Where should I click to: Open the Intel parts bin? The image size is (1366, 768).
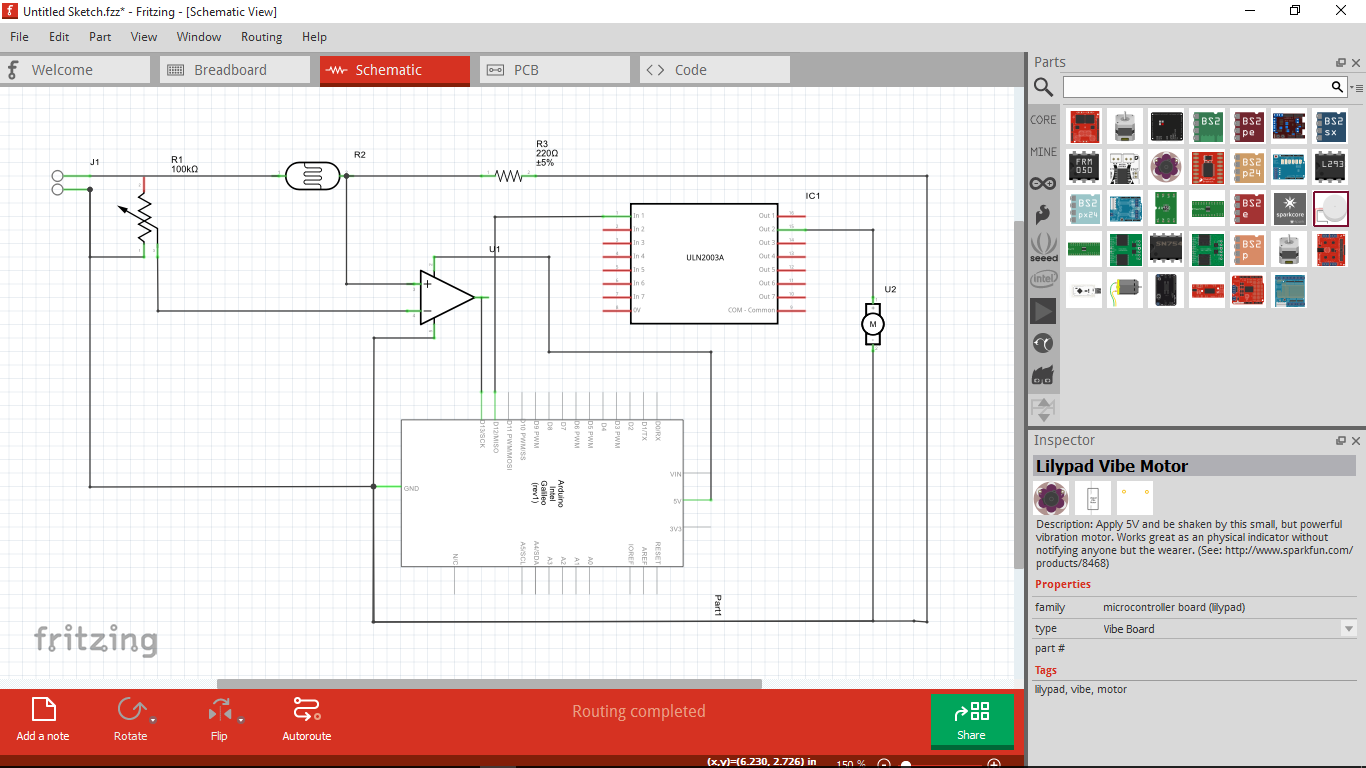pos(1043,279)
